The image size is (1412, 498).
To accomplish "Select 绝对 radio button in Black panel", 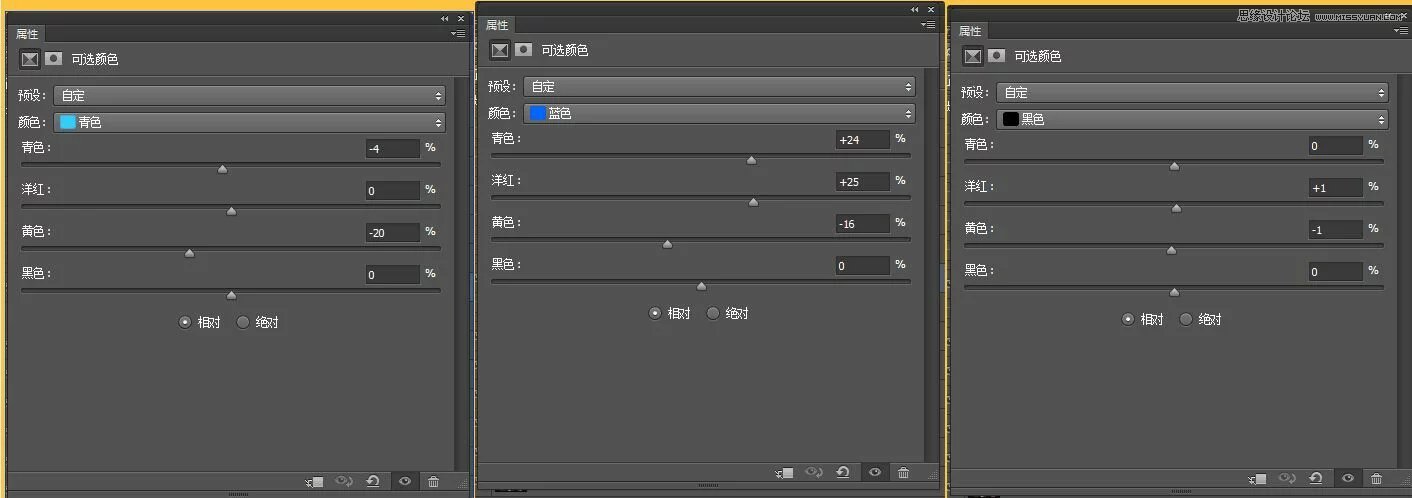I will click(x=1186, y=319).
